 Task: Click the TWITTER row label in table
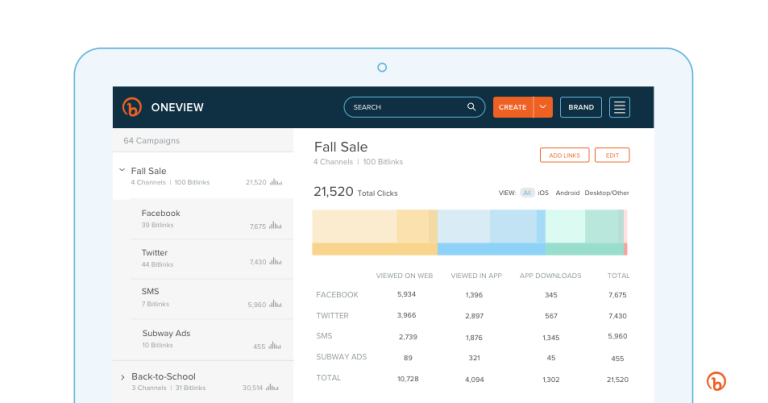333,316
